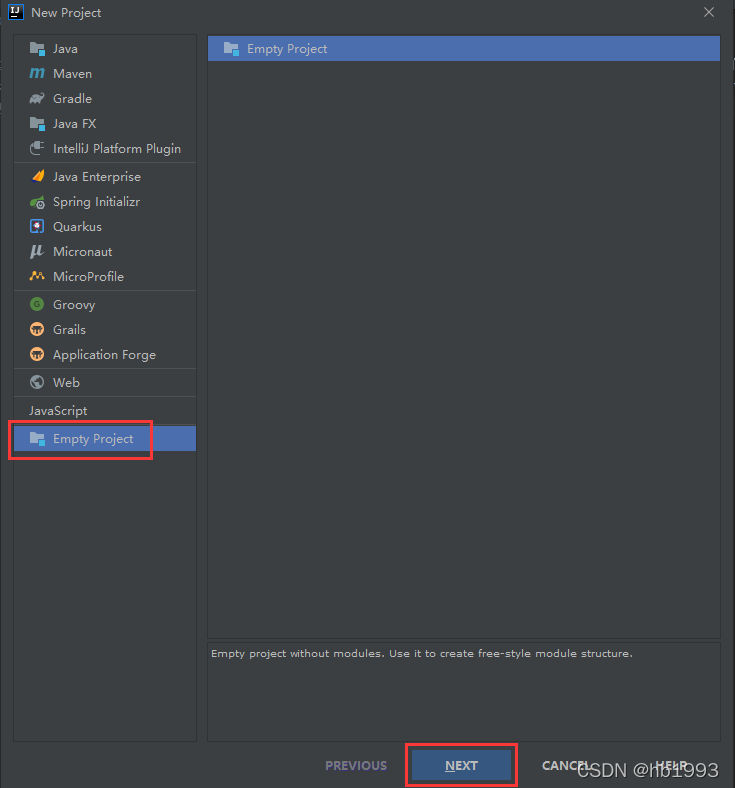Select Quarkus label in list
This screenshot has height=788, width=735.
pyautogui.click(x=77, y=227)
